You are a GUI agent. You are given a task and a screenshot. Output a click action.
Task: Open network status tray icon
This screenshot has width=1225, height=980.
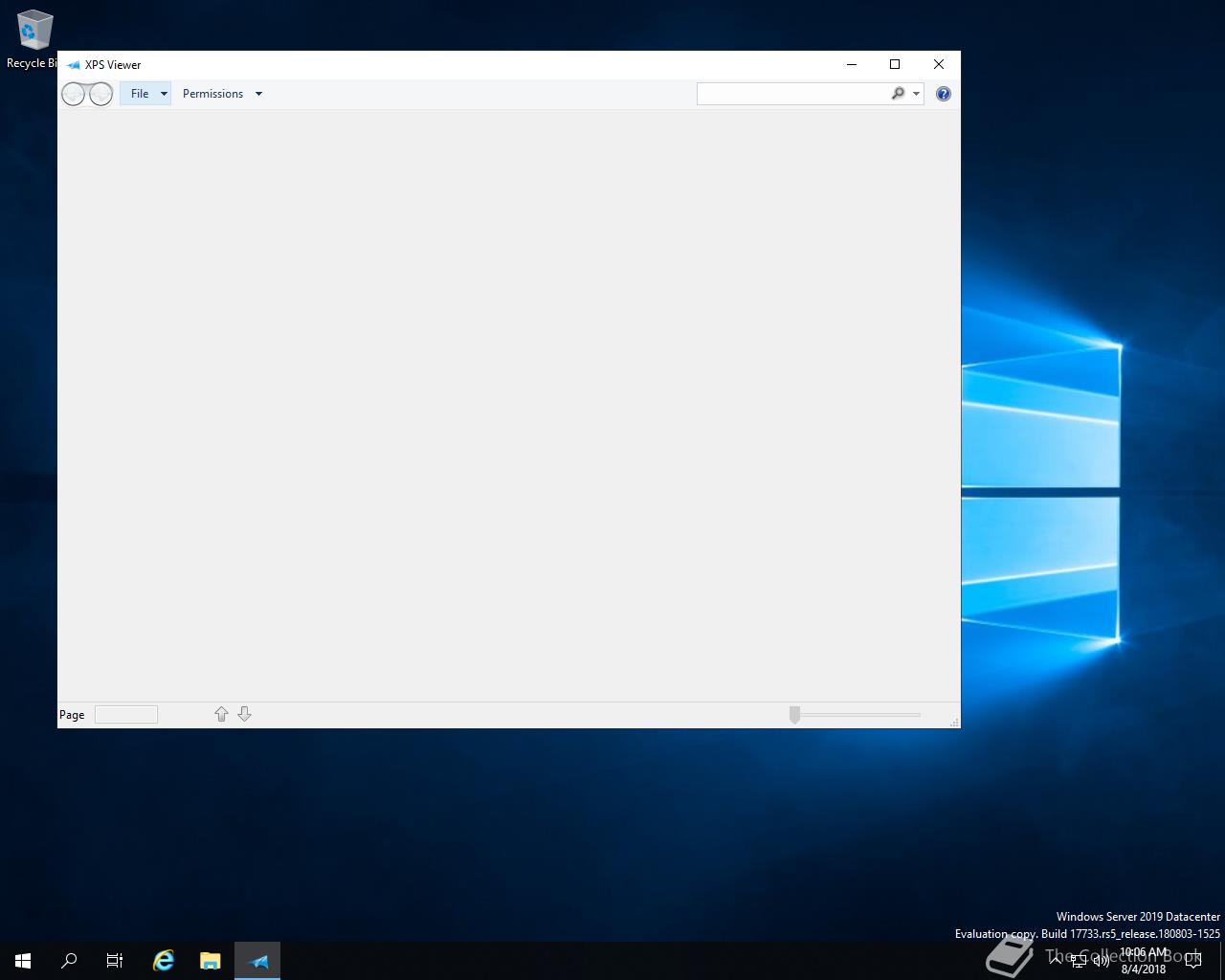1079,961
